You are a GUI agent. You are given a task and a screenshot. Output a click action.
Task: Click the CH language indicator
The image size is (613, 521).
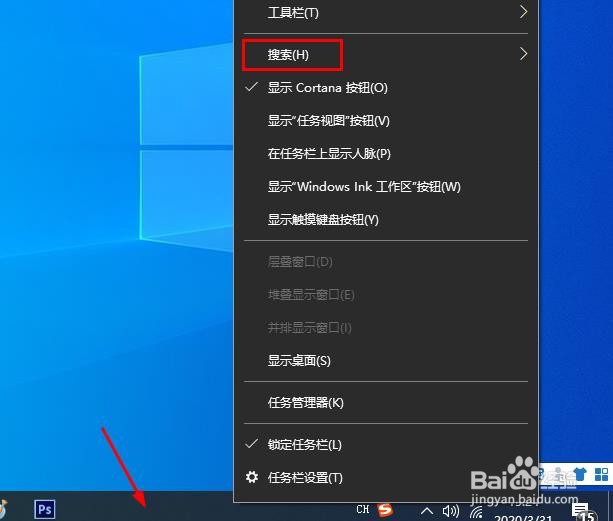[x=363, y=509]
